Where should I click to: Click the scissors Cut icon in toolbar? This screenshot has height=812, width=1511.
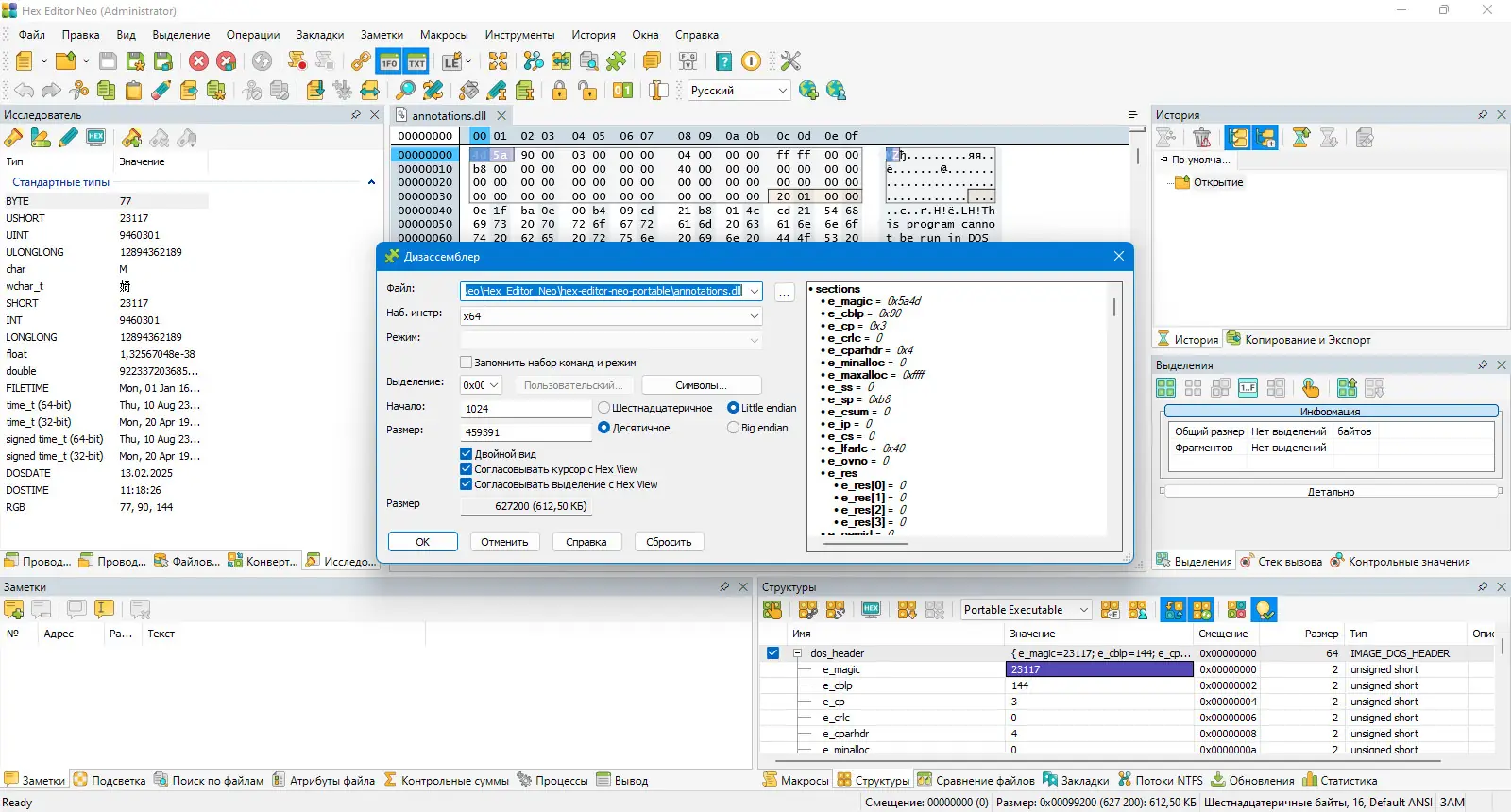(79, 91)
